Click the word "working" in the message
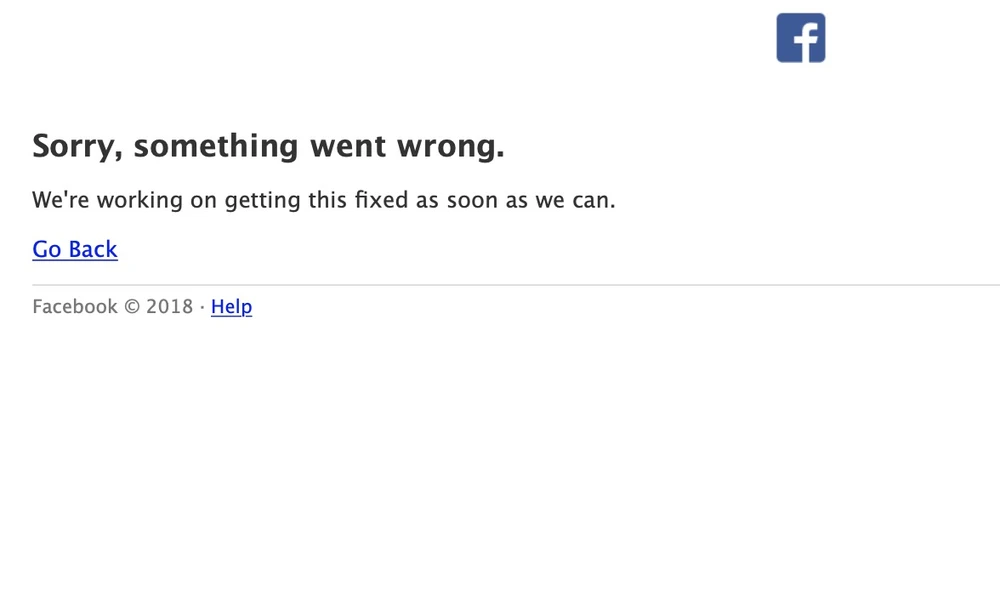1000x599 pixels. click(x=140, y=200)
